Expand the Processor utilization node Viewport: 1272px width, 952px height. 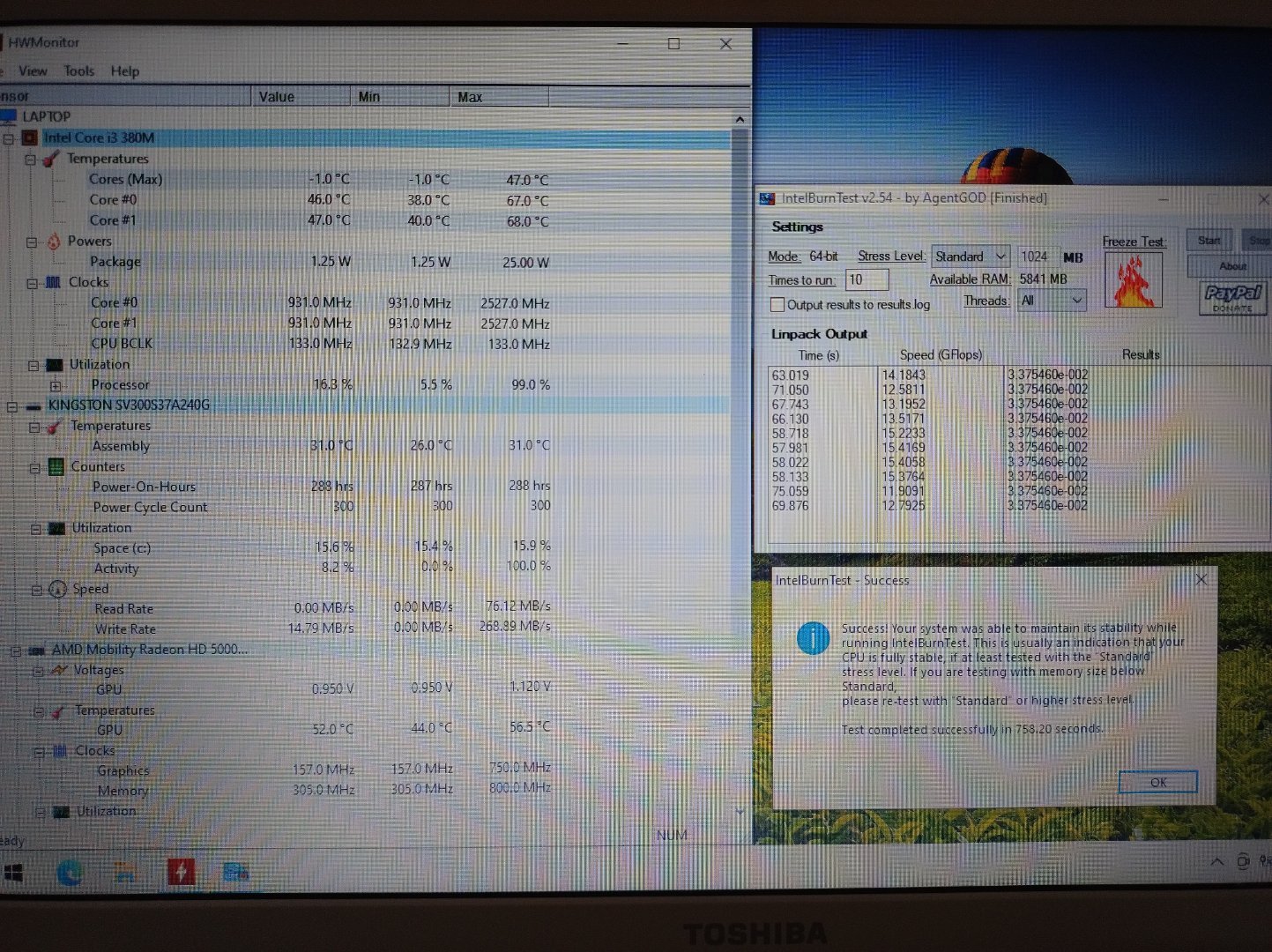[56, 386]
